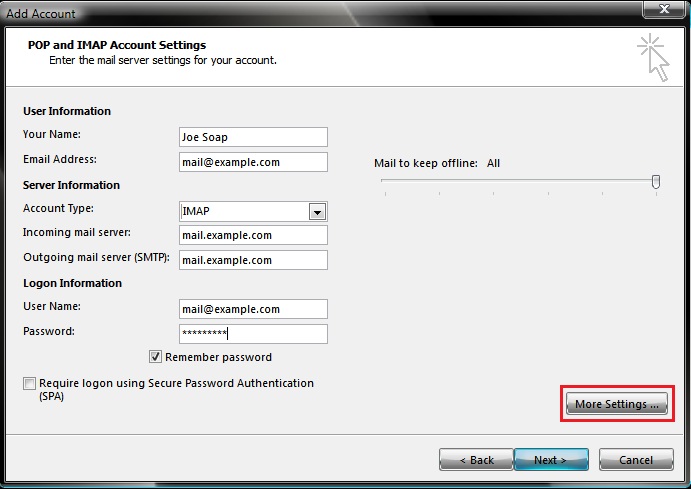This screenshot has height=489, width=691.
Task: Click the 'Account Type:' label
Action: tap(58, 208)
